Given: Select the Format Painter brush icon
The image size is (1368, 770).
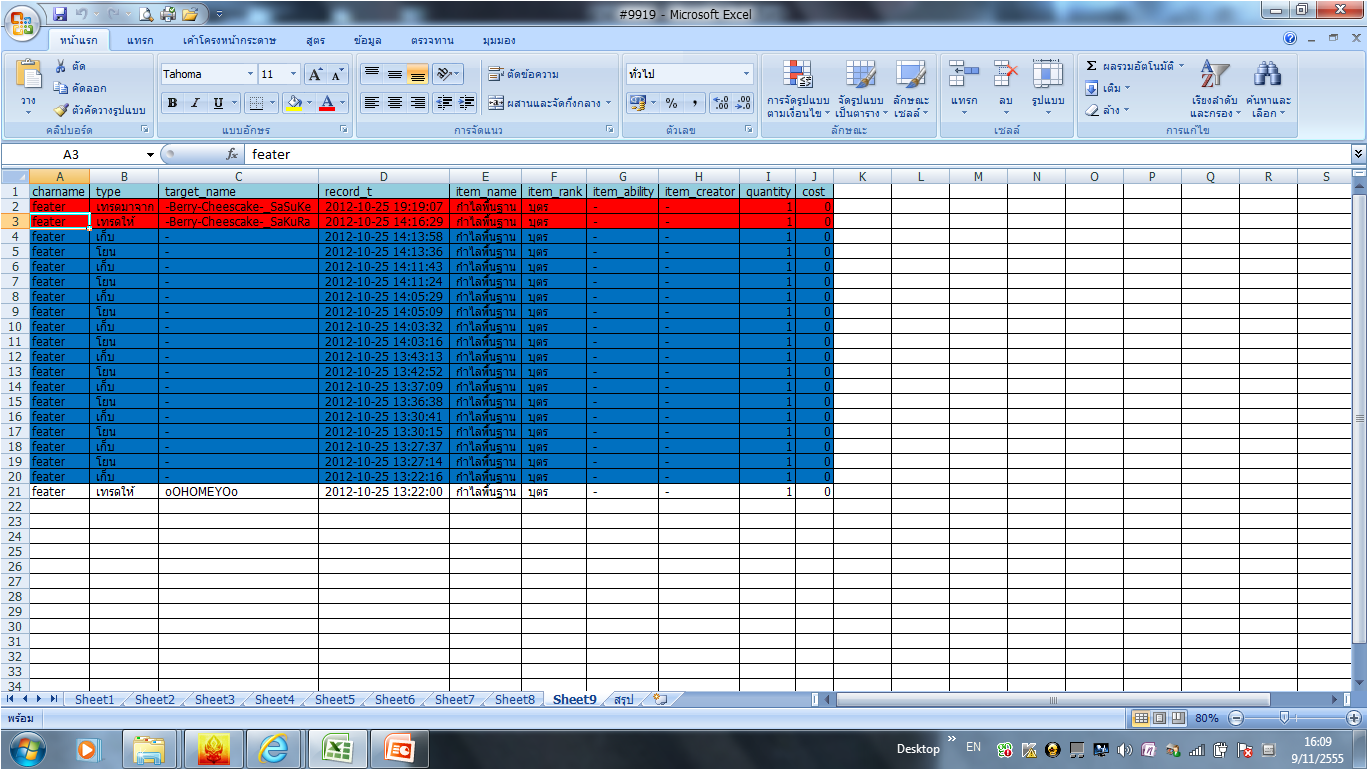Looking at the screenshot, I should pos(62,110).
